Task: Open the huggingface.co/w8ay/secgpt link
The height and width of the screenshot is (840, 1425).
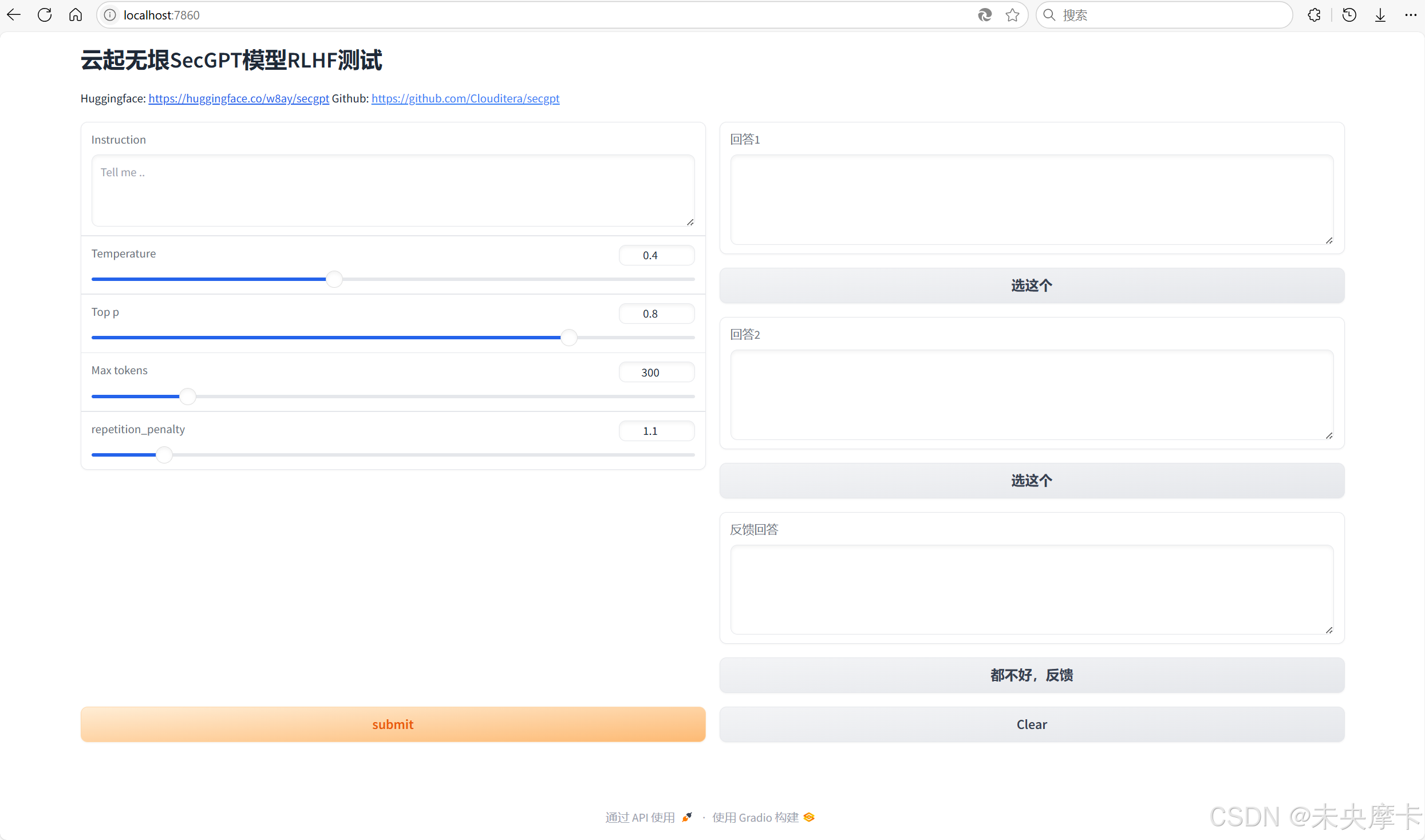Action: pos(238,98)
